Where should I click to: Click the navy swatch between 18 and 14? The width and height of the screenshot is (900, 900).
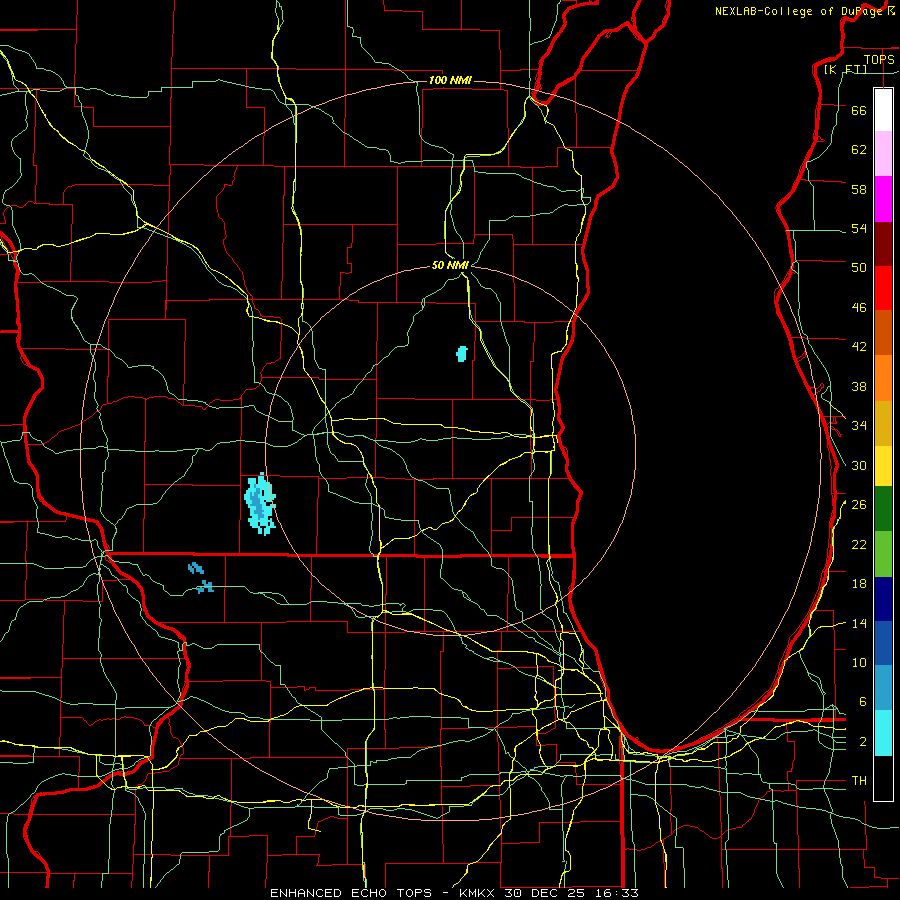[883, 599]
